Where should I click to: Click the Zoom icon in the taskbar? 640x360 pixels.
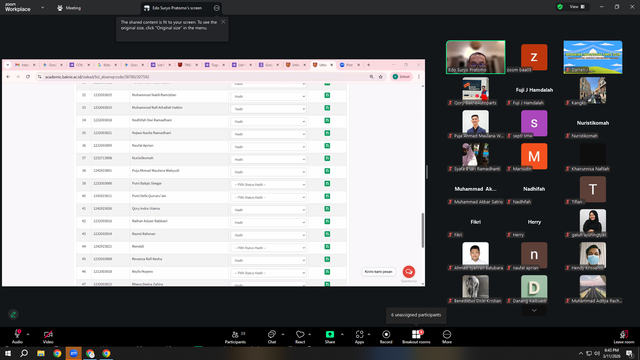[73, 353]
